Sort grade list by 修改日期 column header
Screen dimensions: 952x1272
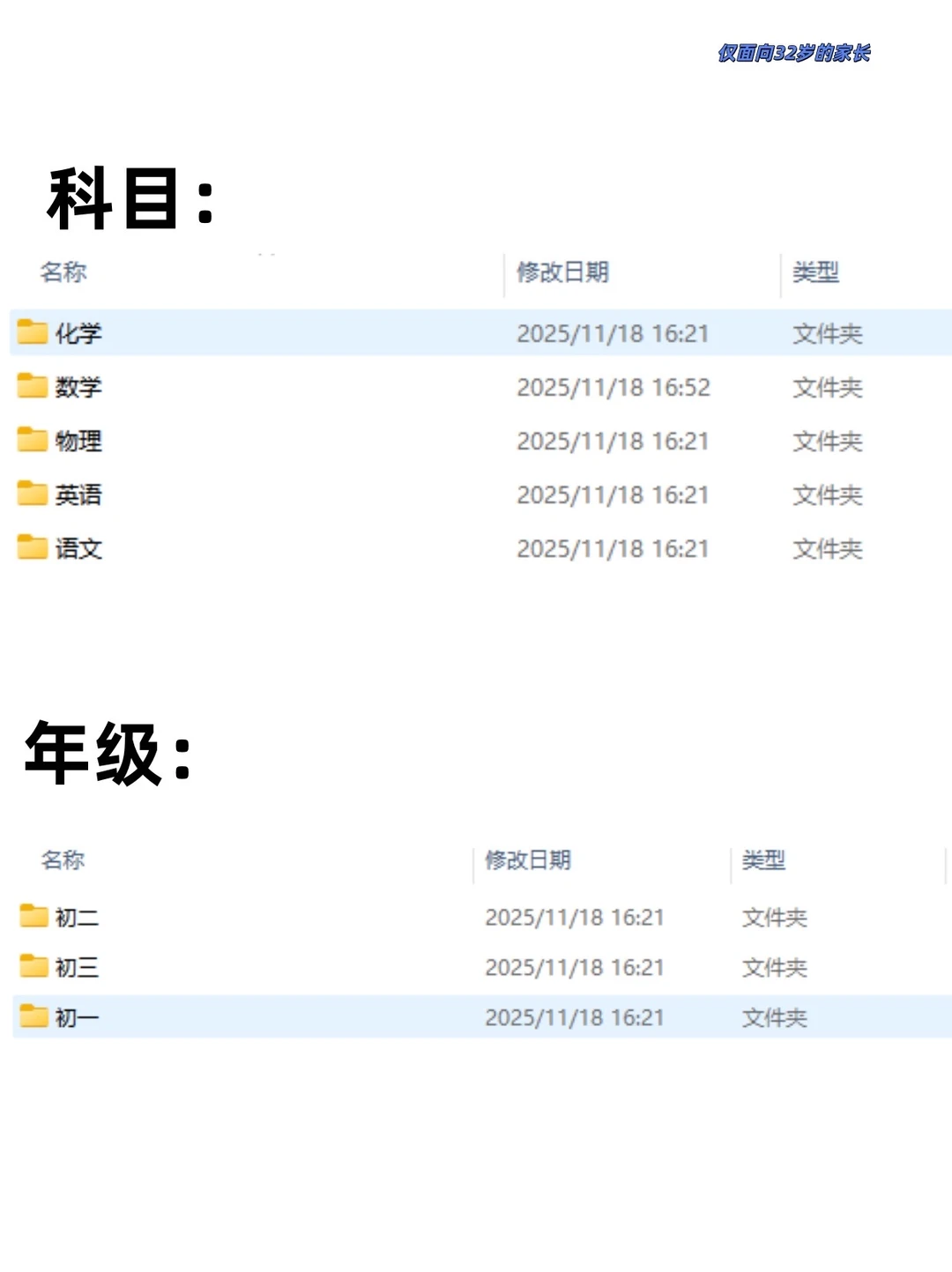(527, 861)
